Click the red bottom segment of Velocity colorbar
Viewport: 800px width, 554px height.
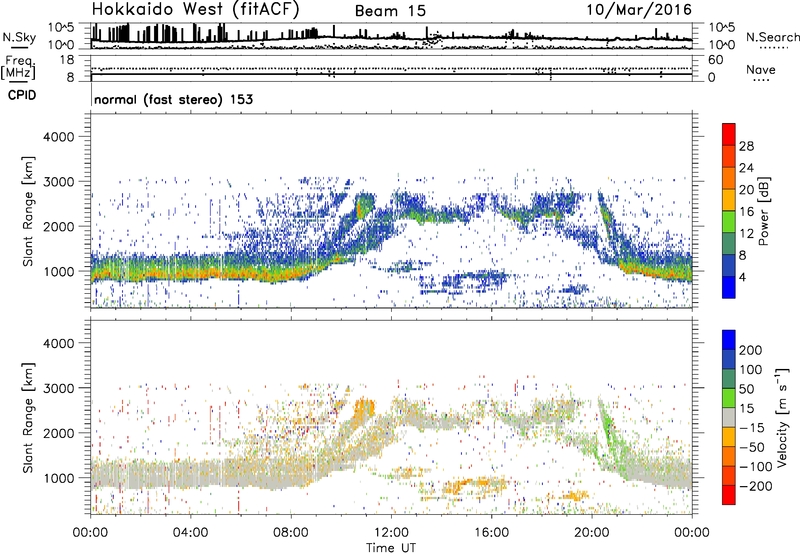tap(729, 495)
